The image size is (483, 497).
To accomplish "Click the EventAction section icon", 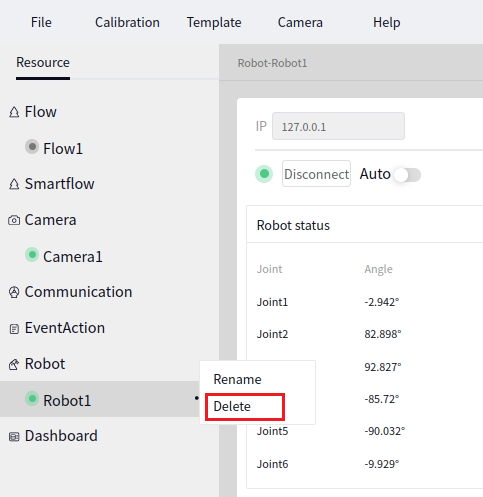I will [14, 329].
